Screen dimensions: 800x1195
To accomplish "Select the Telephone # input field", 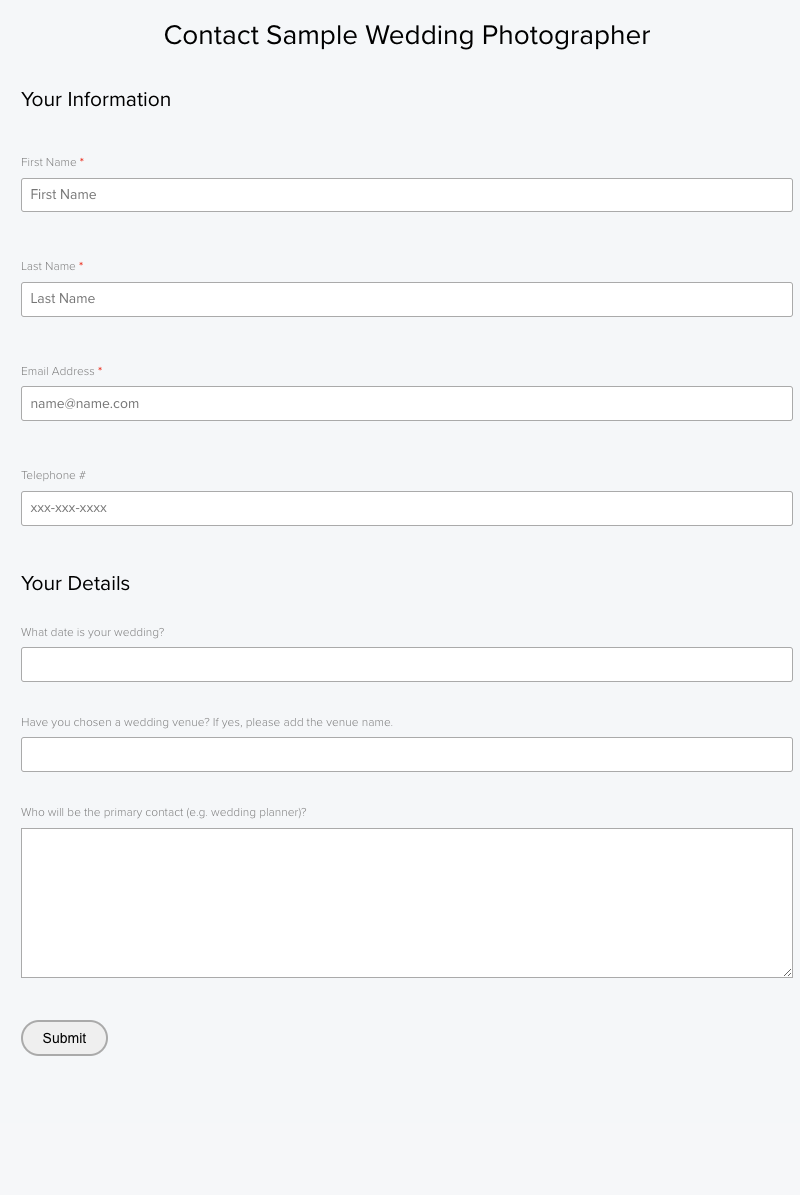I will [x=406, y=508].
